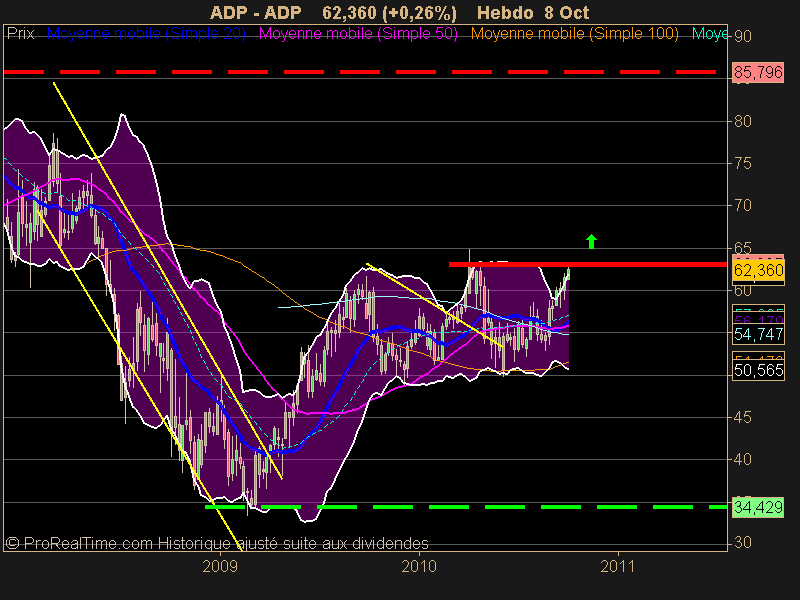Click the chart title 'ADP - ADP'

coord(256,12)
